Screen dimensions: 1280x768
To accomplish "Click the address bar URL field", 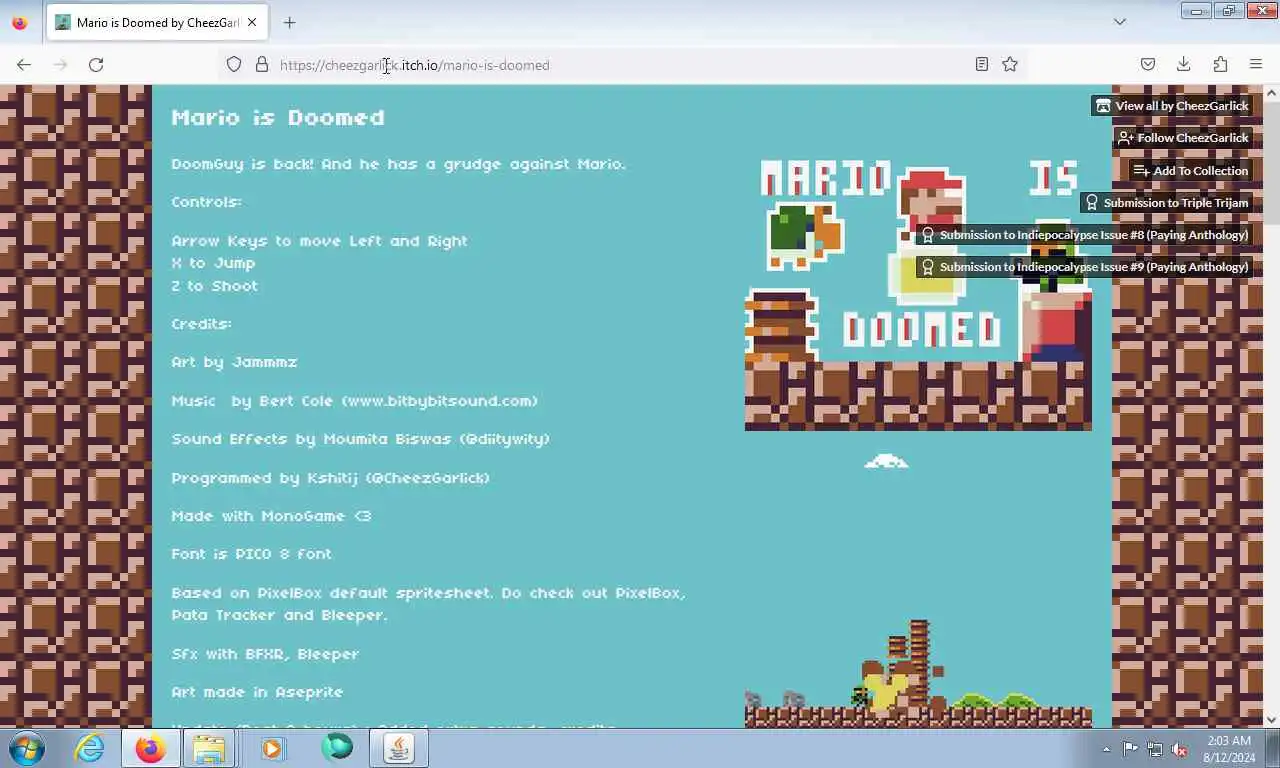I will 620,65.
